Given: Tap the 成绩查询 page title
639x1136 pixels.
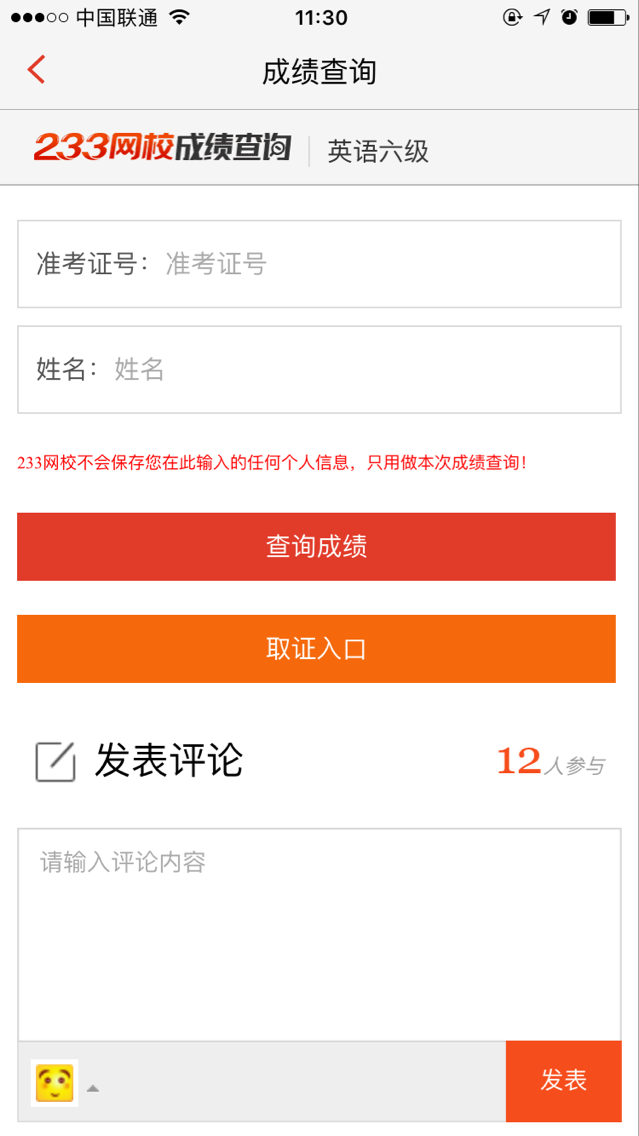Looking at the screenshot, I should [319, 72].
